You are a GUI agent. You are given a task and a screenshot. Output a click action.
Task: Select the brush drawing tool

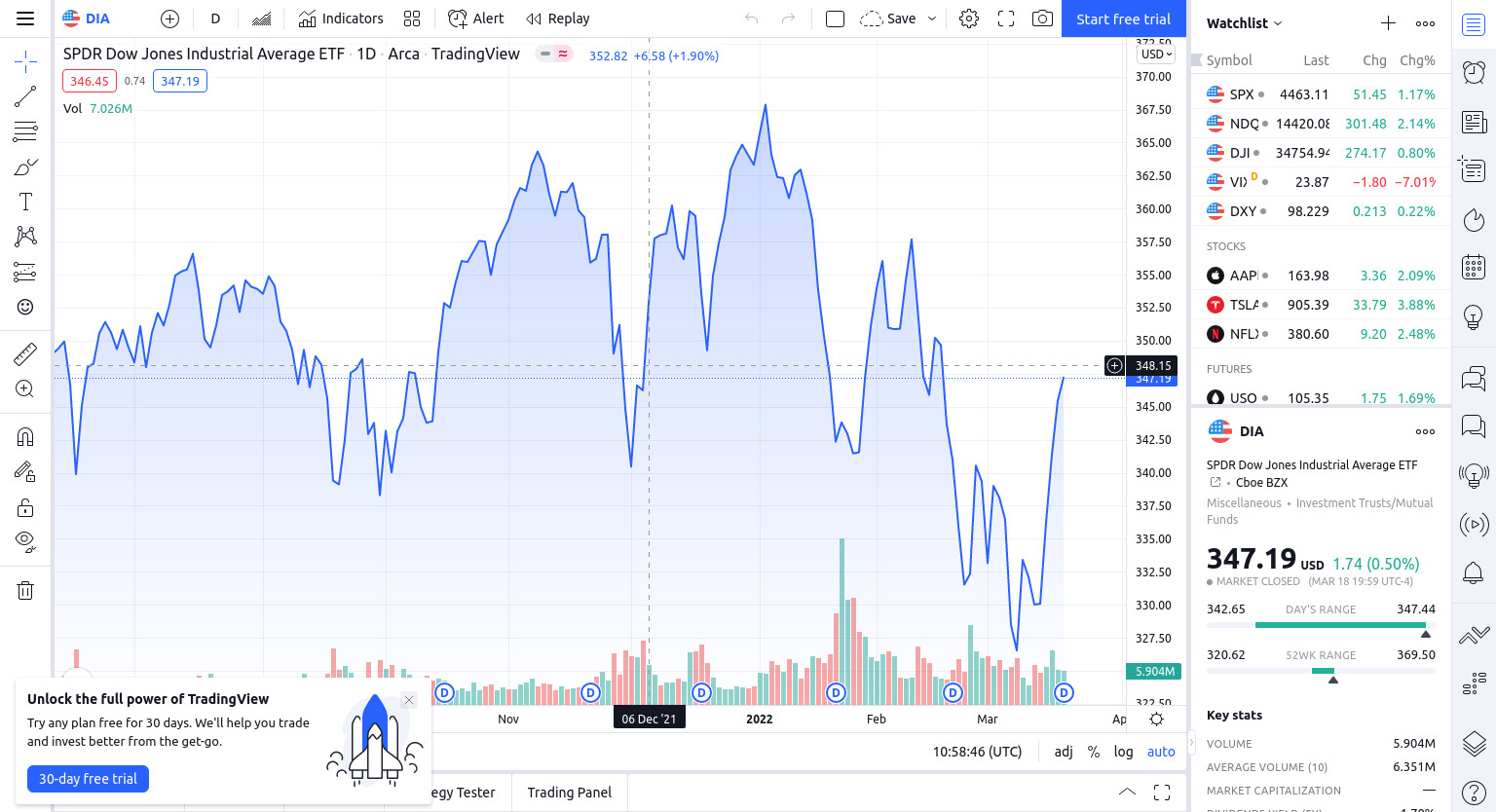tap(25, 166)
